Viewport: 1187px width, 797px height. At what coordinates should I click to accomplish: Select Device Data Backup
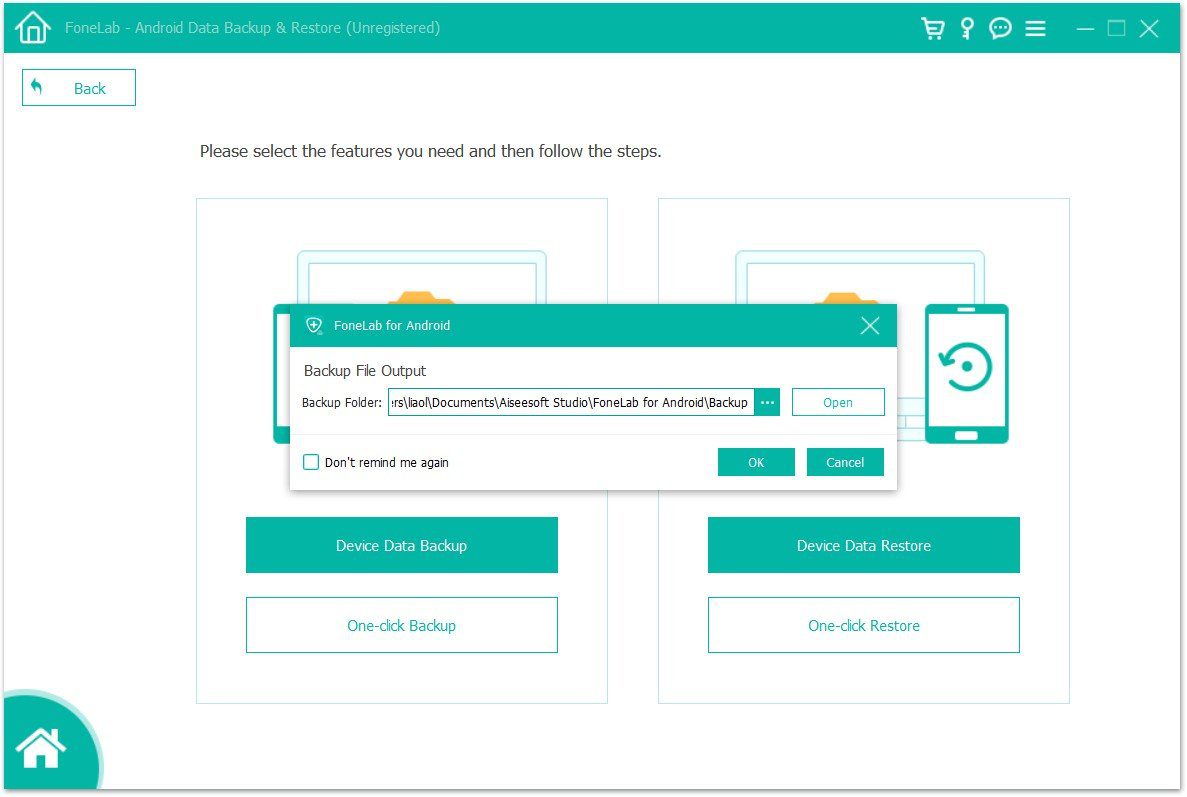tap(401, 545)
